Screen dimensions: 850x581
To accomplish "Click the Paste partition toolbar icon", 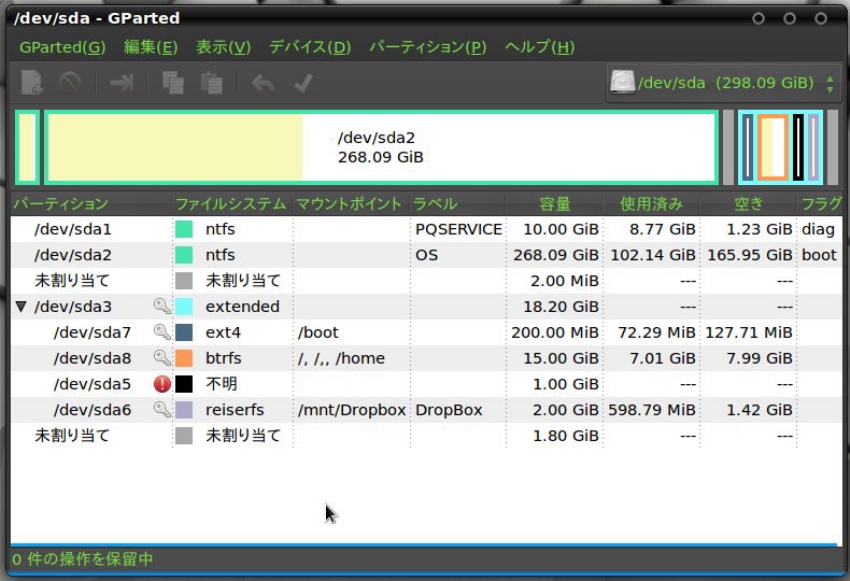I will coord(211,83).
